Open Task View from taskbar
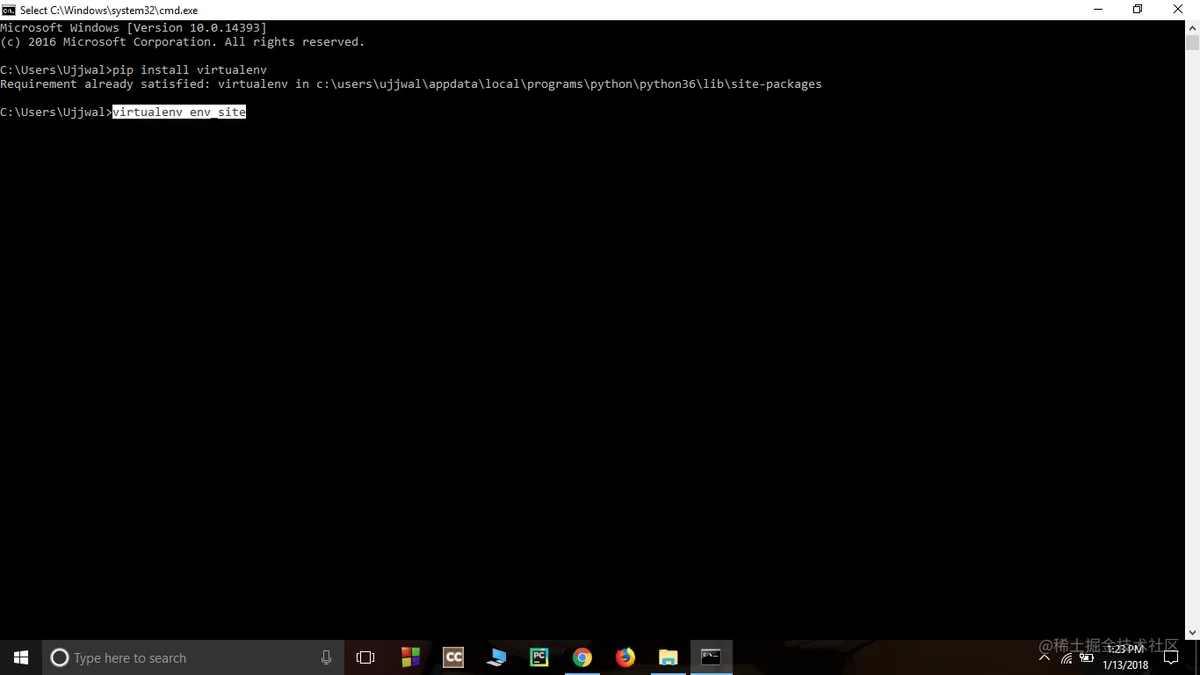Viewport: 1200px width, 675px height. tap(365, 657)
